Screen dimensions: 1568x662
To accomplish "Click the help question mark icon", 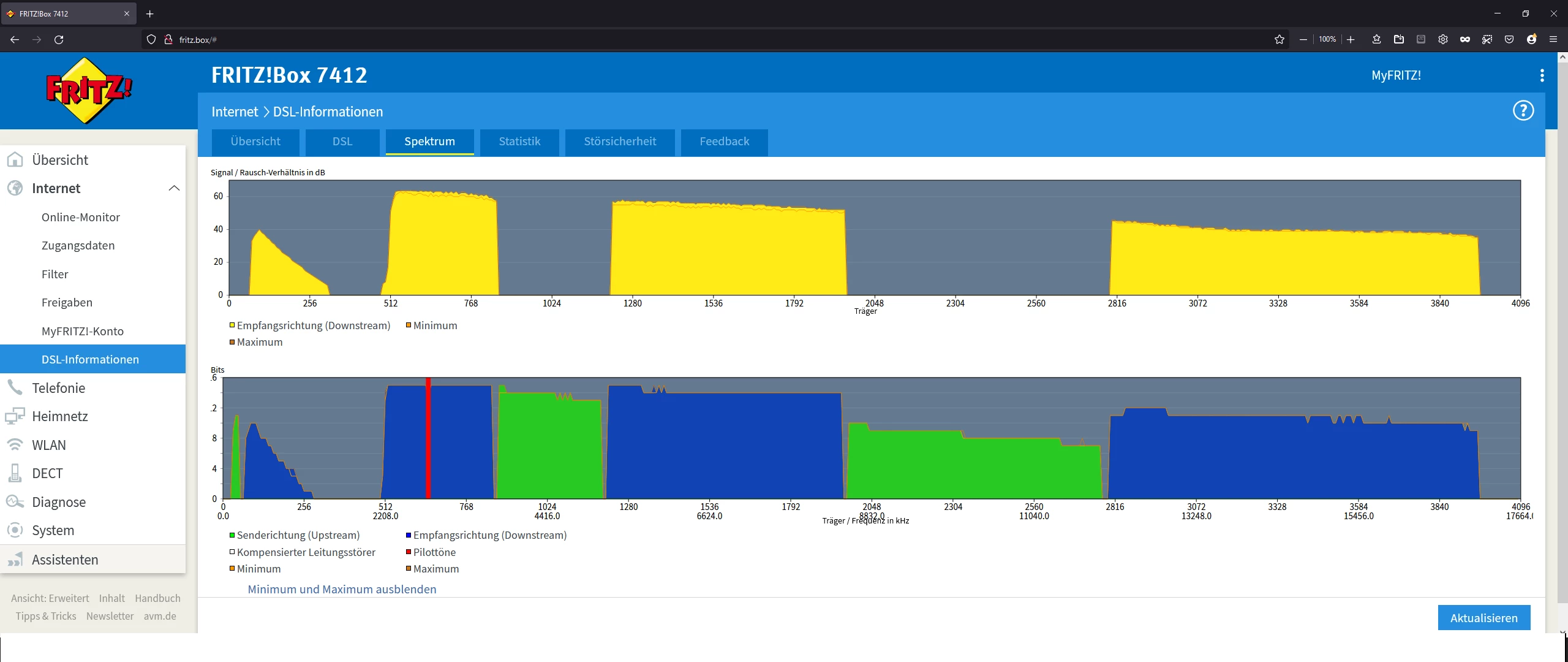I will pos(1523,111).
